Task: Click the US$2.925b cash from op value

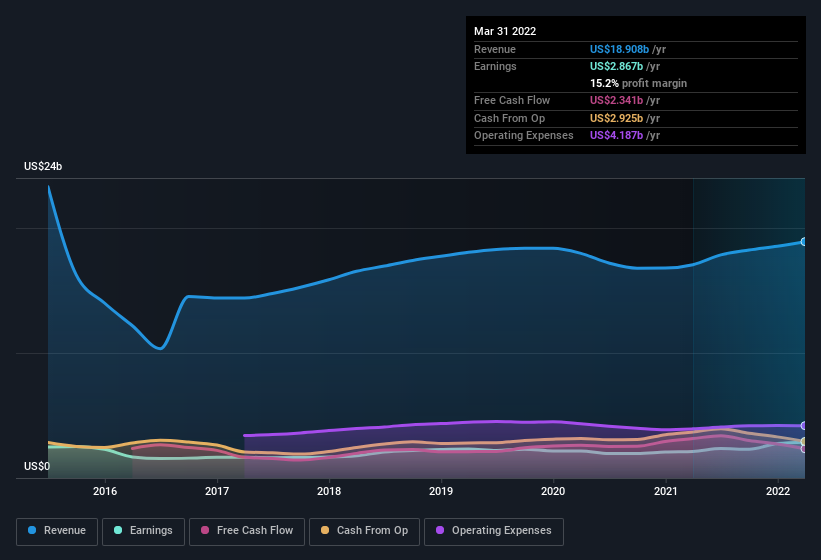Action: (x=616, y=118)
